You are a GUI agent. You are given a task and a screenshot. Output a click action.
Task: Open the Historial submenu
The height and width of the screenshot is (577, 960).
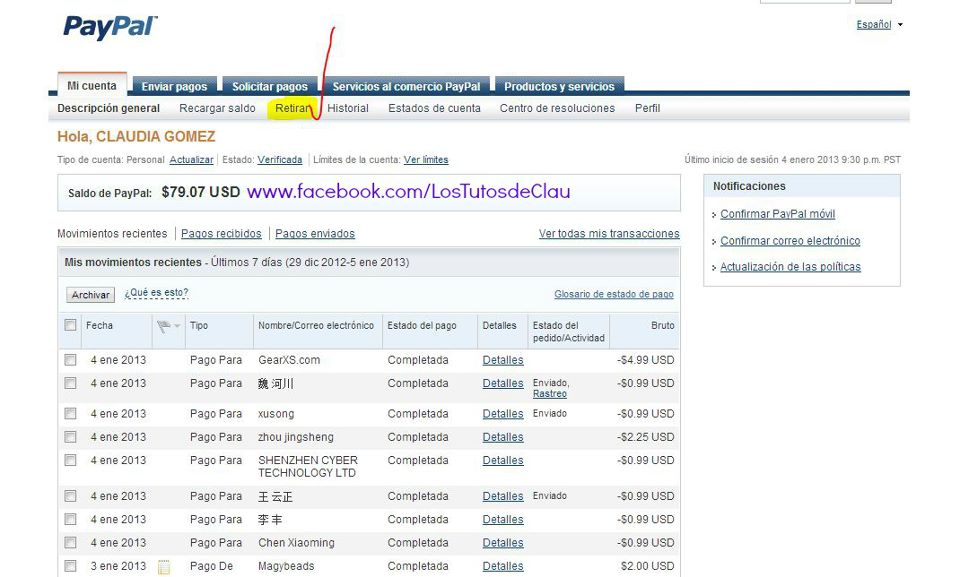348,108
